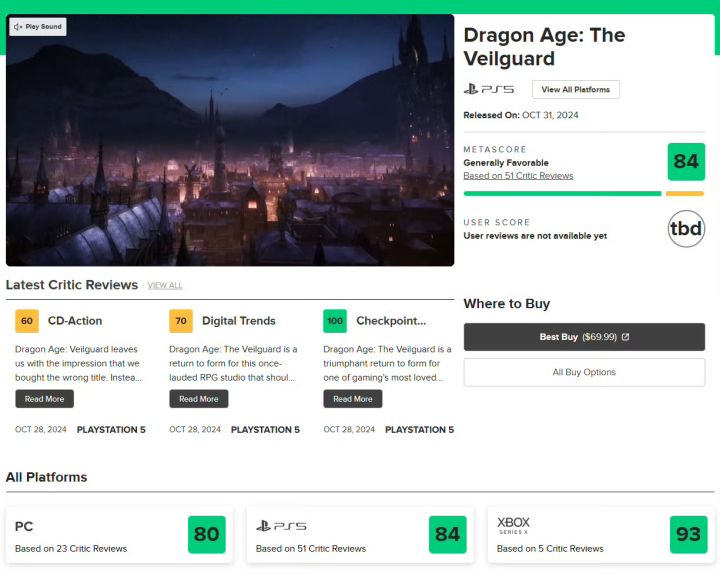The width and height of the screenshot is (720, 574).
Task: Click the tbd user score circle
Action: (x=686, y=229)
